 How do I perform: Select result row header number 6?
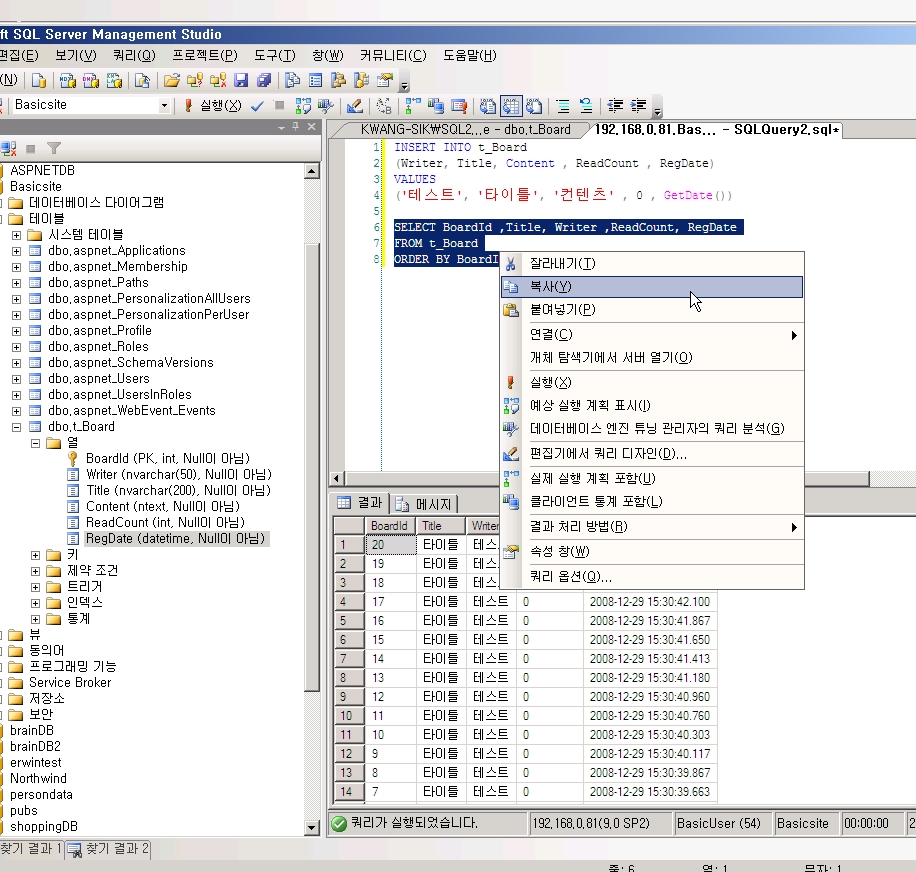coord(349,640)
